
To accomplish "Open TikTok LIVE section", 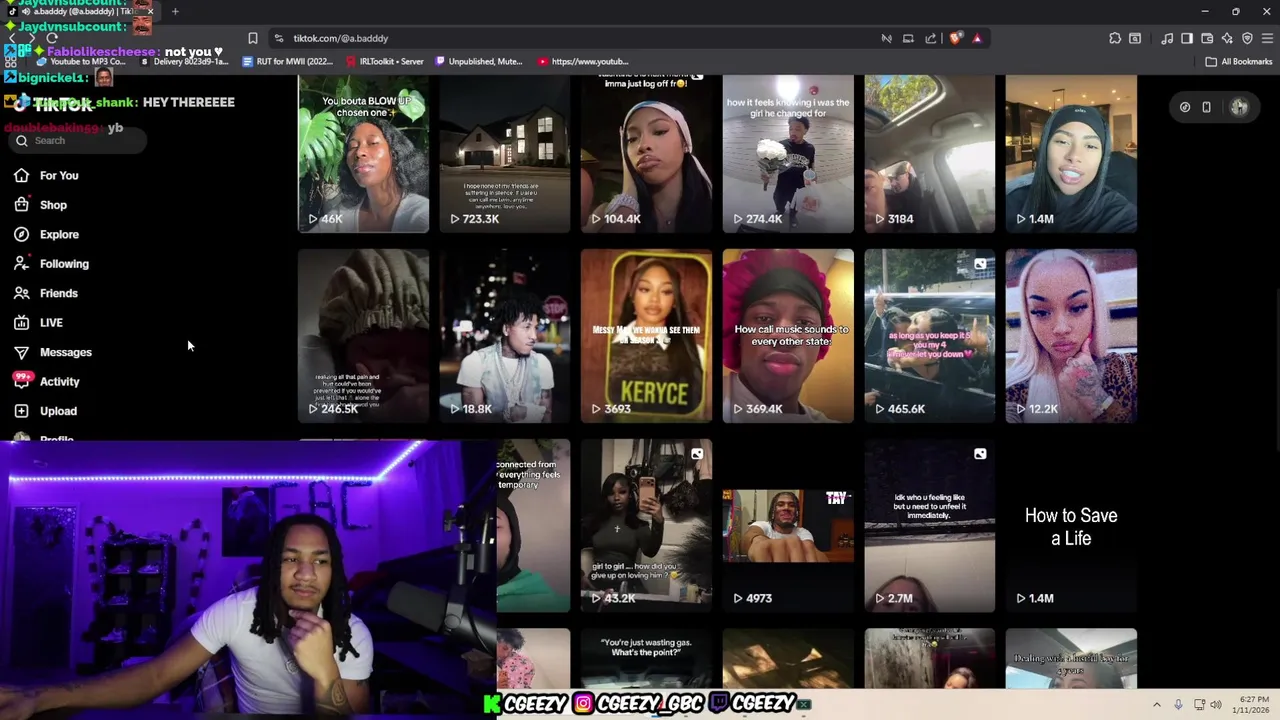I will click(x=39, y=323).
